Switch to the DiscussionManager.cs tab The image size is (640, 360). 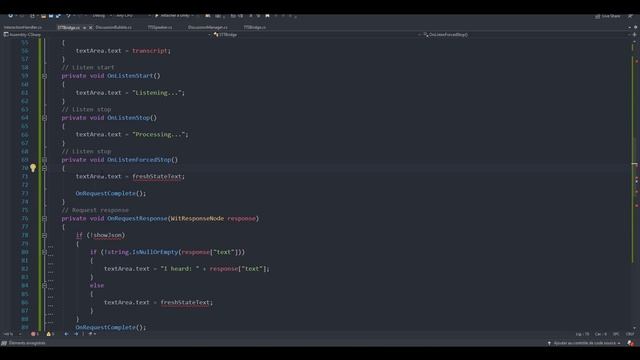[208, 27]
